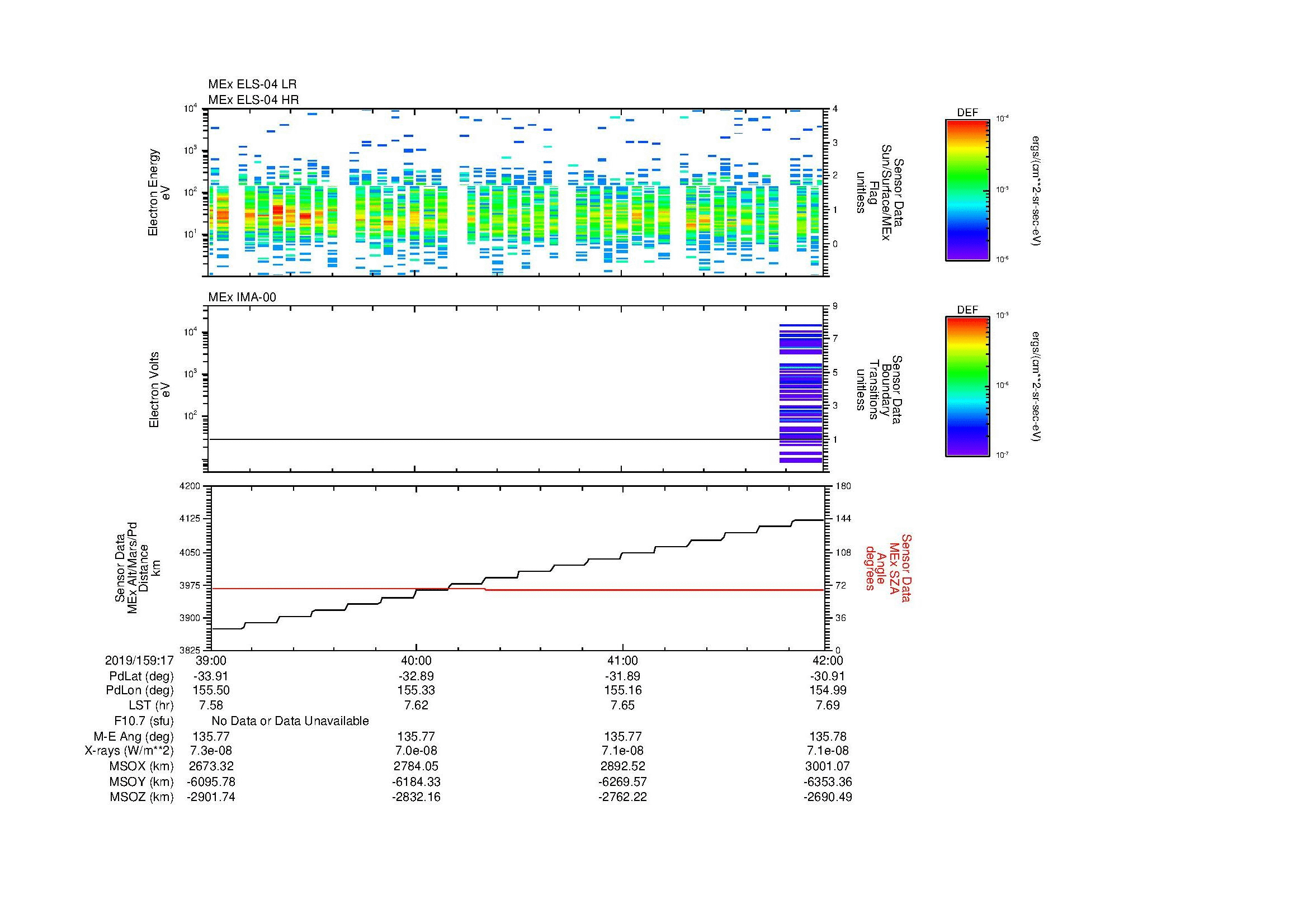Image resolution: width=1308 pixels, height=924 pixels.
Task: Click the MSOY value -6184.33
Action: [x=417, y=781]
